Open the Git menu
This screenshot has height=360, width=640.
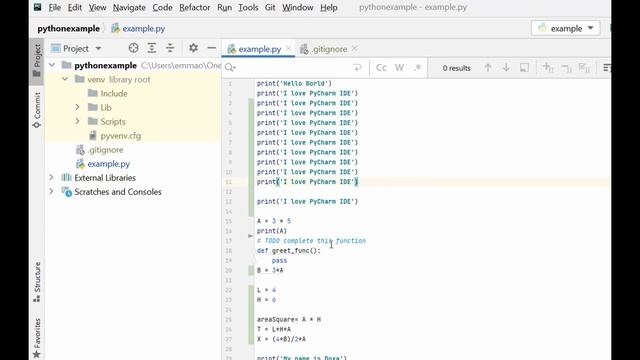tap(270, 7)
